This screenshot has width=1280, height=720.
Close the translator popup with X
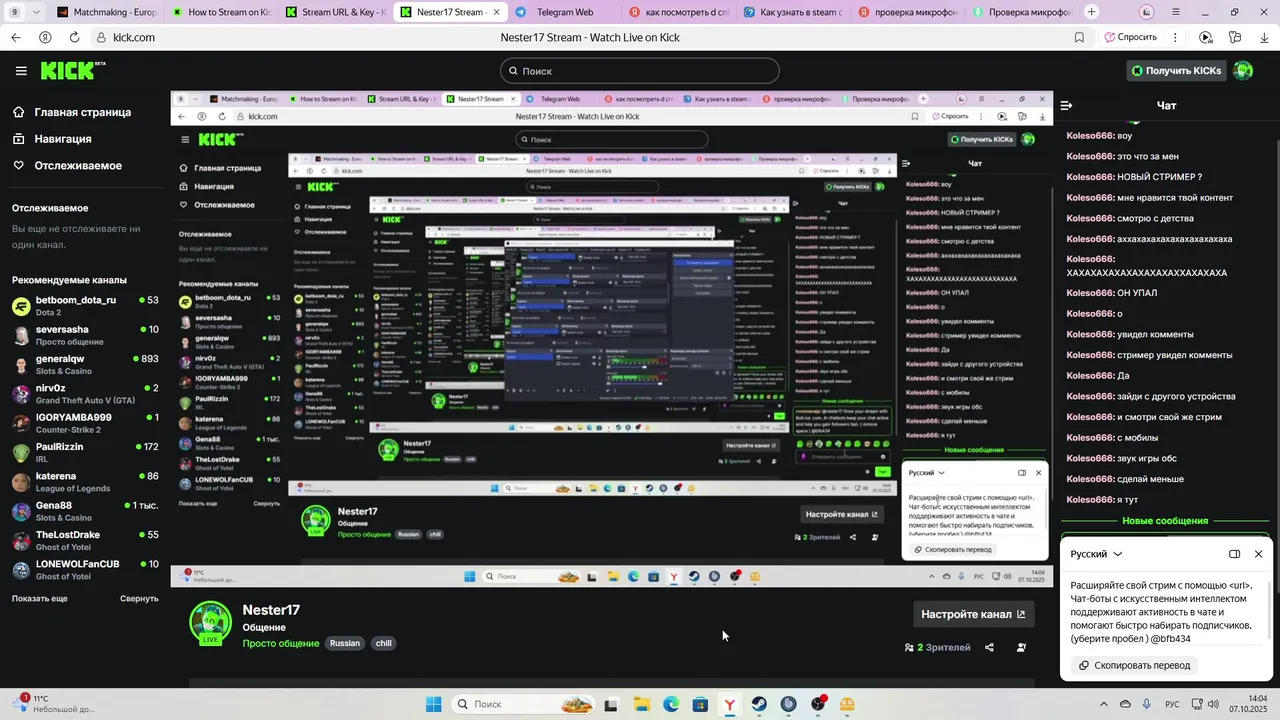[x=1258, y=554]
